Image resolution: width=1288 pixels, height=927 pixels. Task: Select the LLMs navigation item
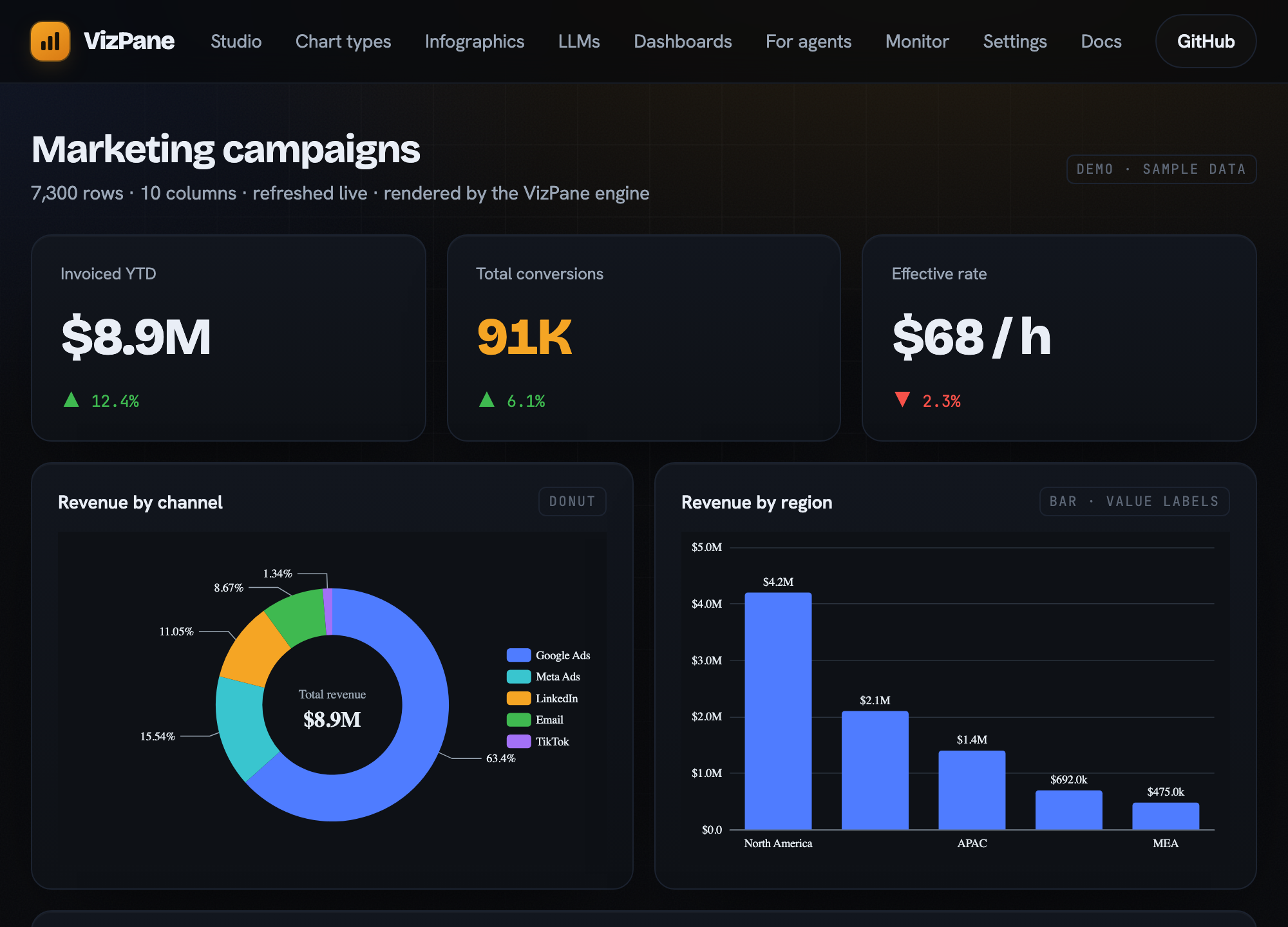coord(579,41)
